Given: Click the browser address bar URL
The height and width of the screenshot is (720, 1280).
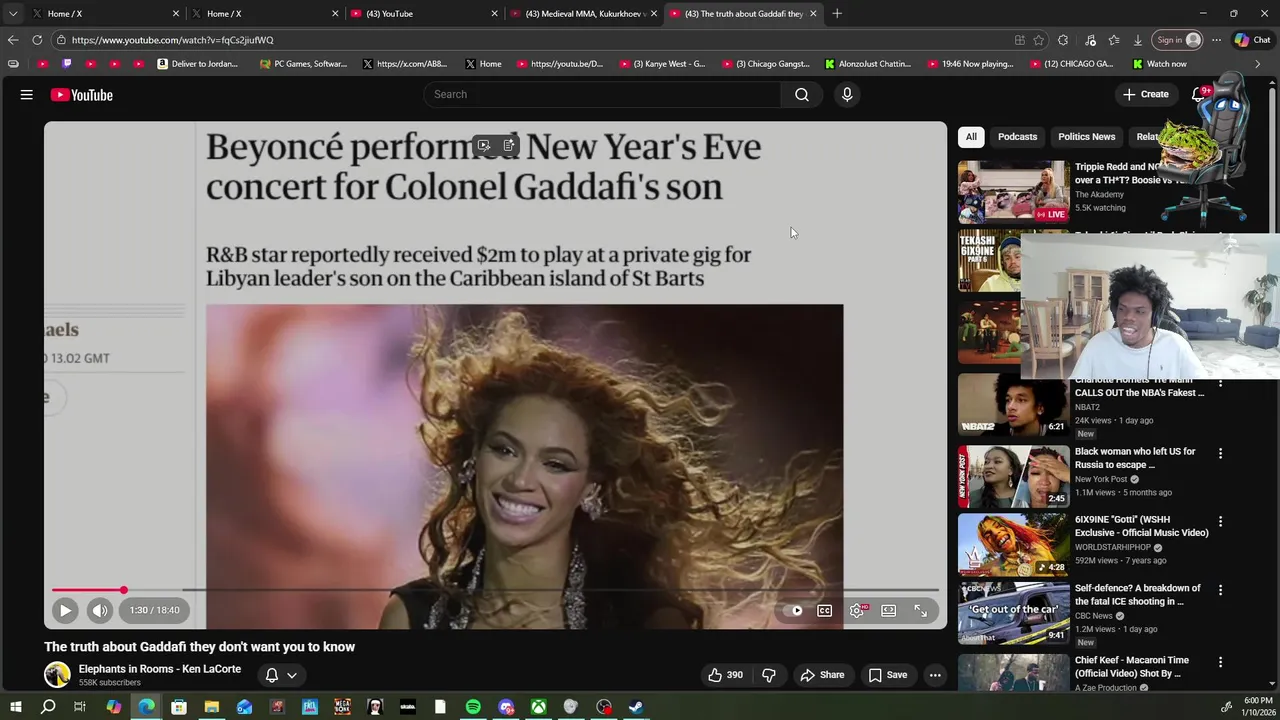Looking at the screenshot, I should (172, 40).
